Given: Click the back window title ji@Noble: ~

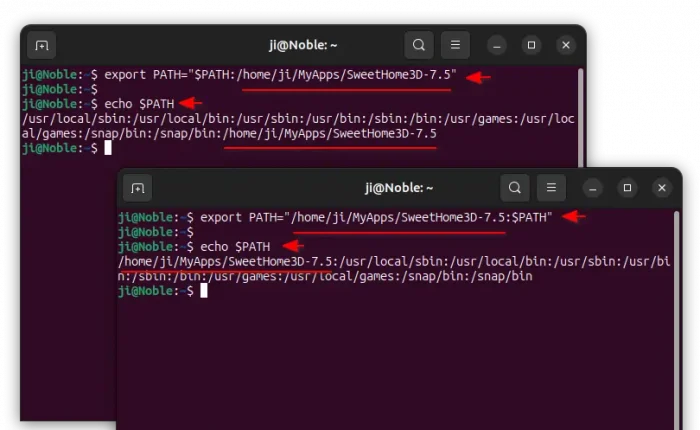Looking at the screenshot, I should tap(303, 45).
